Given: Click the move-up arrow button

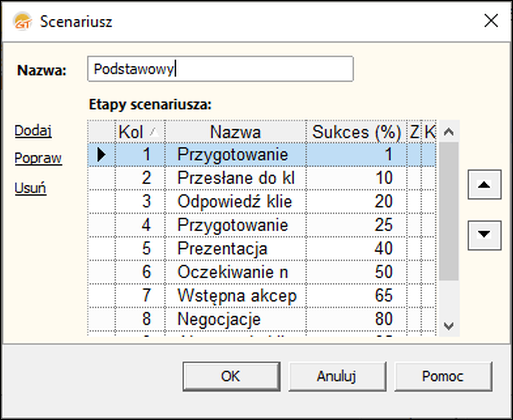Looking at the screenshot, I should click(484, 185).
